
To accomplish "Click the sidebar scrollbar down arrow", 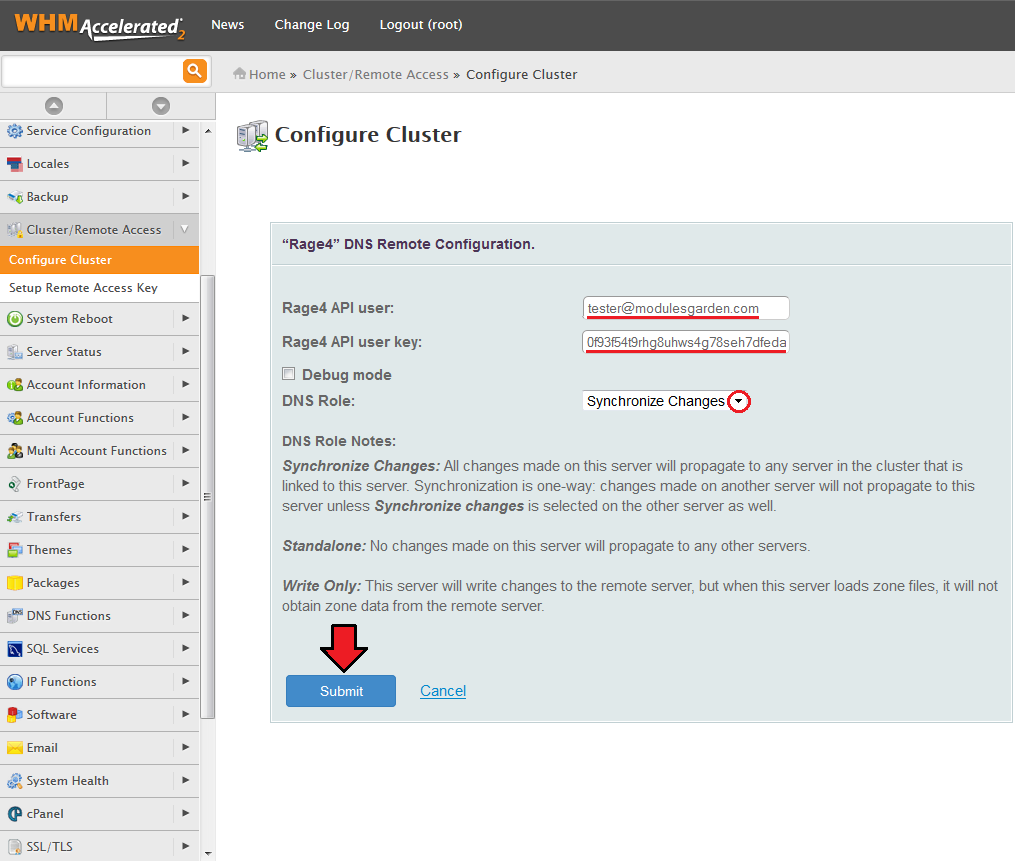I will tap(208, 854).
